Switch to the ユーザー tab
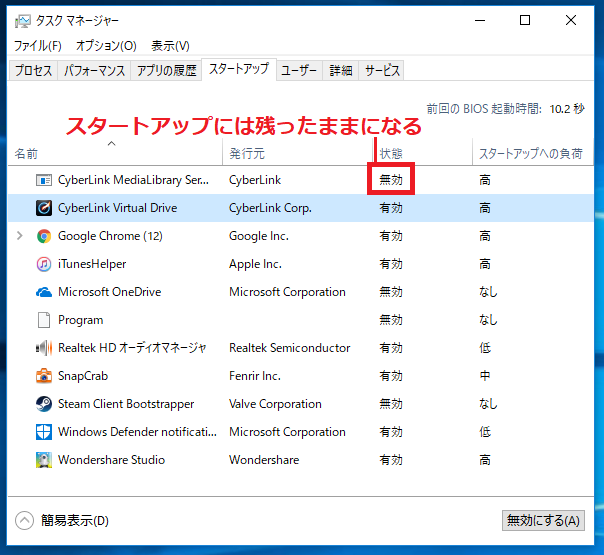 299,70
